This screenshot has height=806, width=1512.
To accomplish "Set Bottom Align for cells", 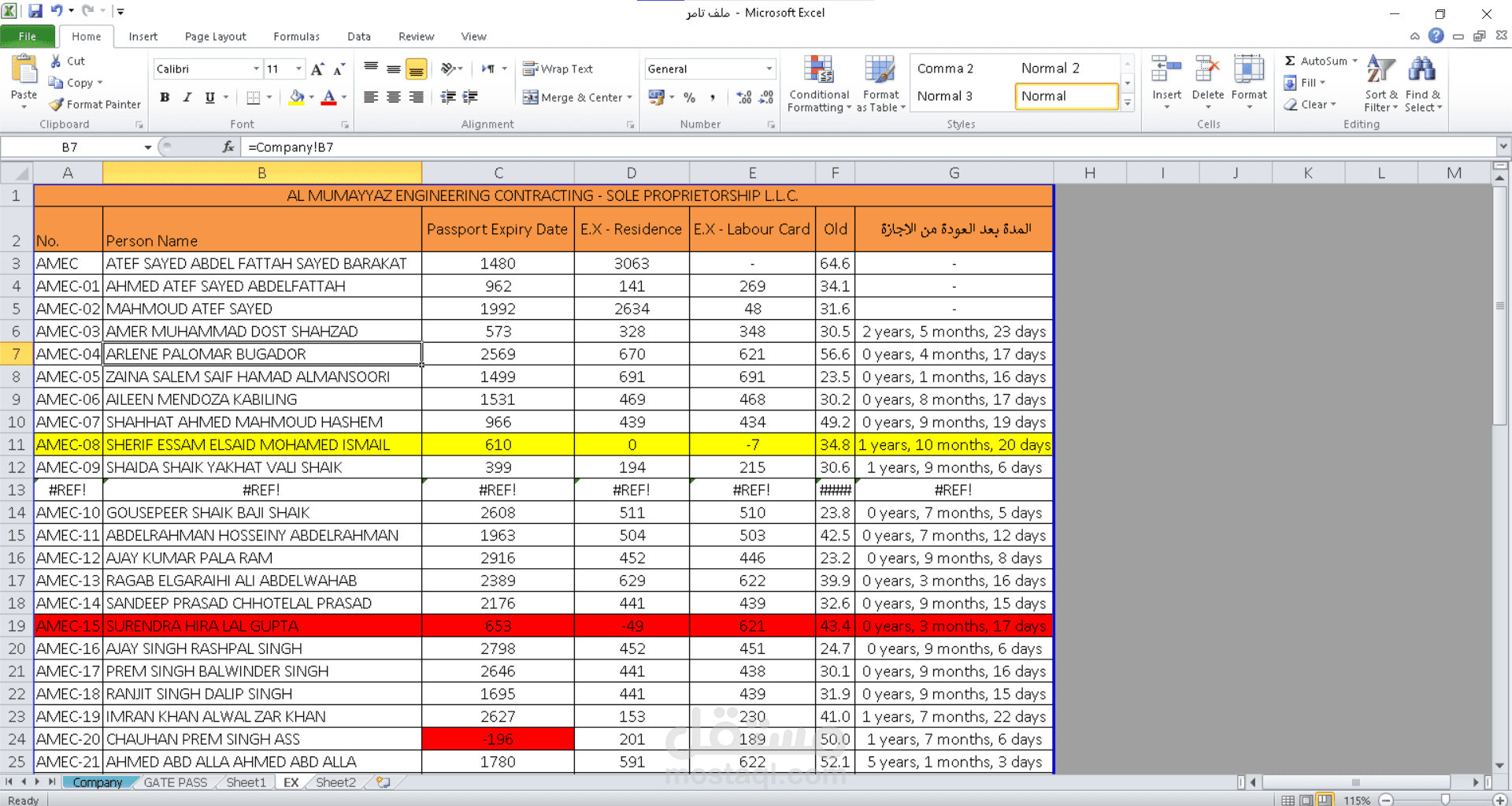I will point(417,69).
